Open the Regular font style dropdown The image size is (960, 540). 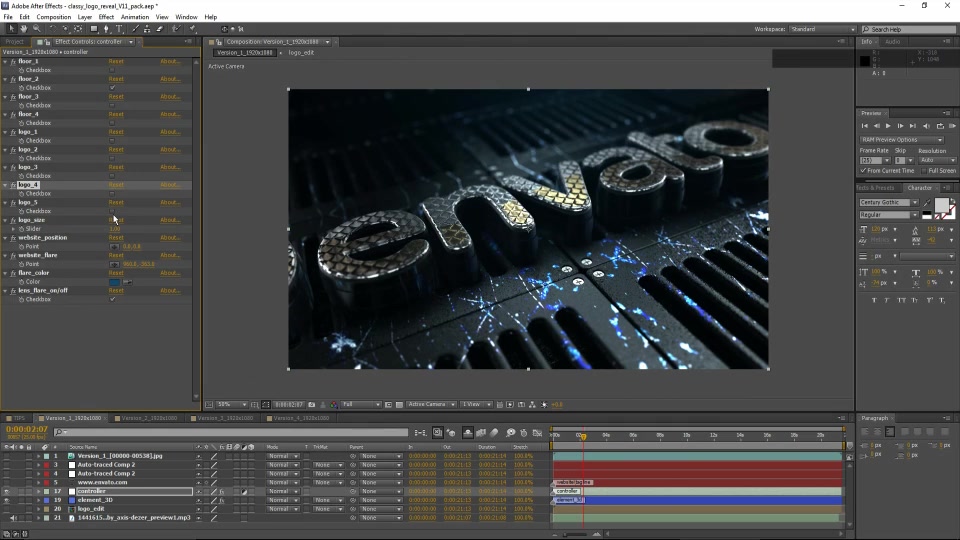888,215
